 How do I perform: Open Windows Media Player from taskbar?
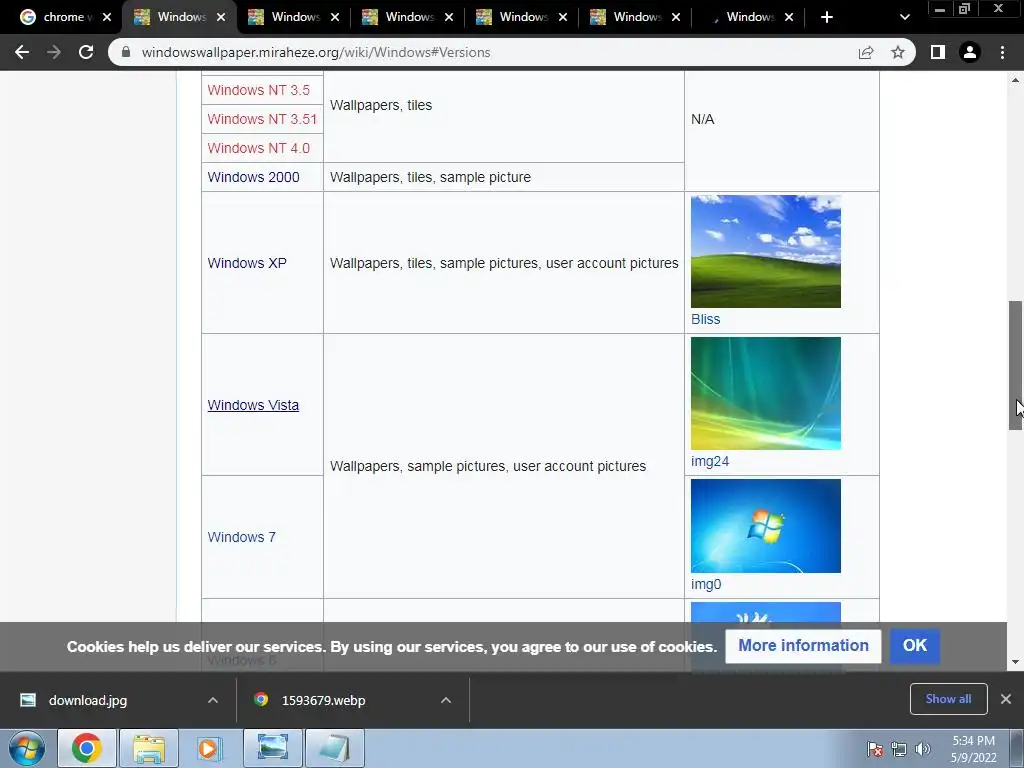(x=210, y=748)
